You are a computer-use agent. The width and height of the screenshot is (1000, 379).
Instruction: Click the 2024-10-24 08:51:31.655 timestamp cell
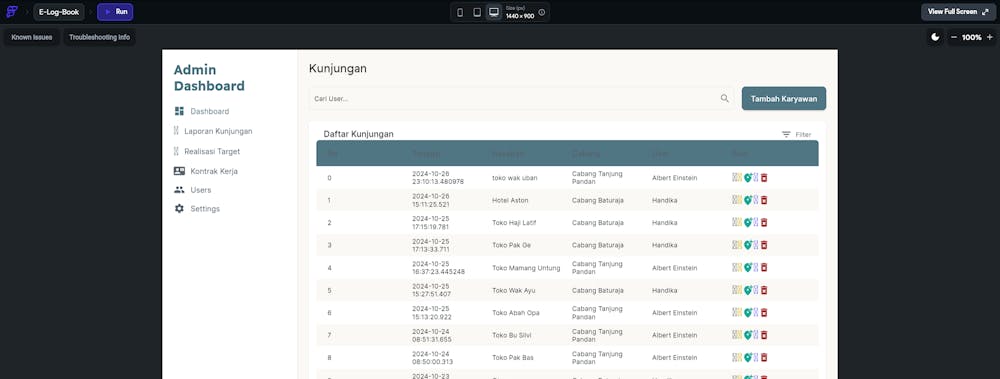pyautogui.click(x=431, y=335)
